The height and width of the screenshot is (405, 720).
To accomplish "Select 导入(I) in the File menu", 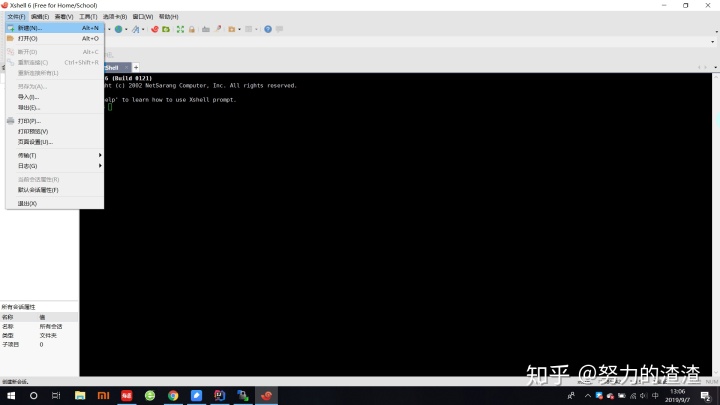I will click(x=55, y=97).
